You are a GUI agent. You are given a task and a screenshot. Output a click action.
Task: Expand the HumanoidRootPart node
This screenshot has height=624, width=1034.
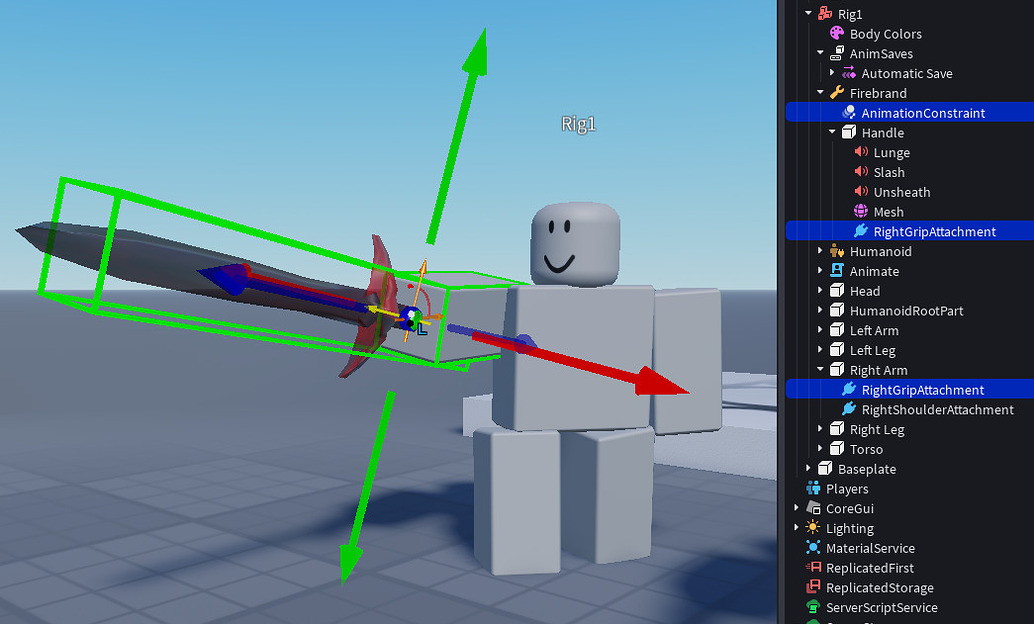point(820,310)
